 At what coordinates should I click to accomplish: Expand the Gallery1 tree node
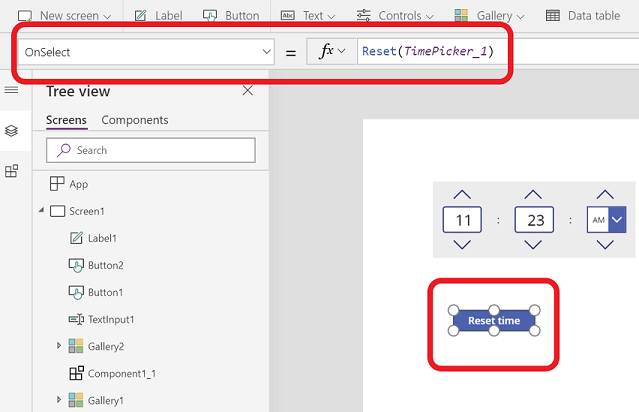(x=59, y=400)
